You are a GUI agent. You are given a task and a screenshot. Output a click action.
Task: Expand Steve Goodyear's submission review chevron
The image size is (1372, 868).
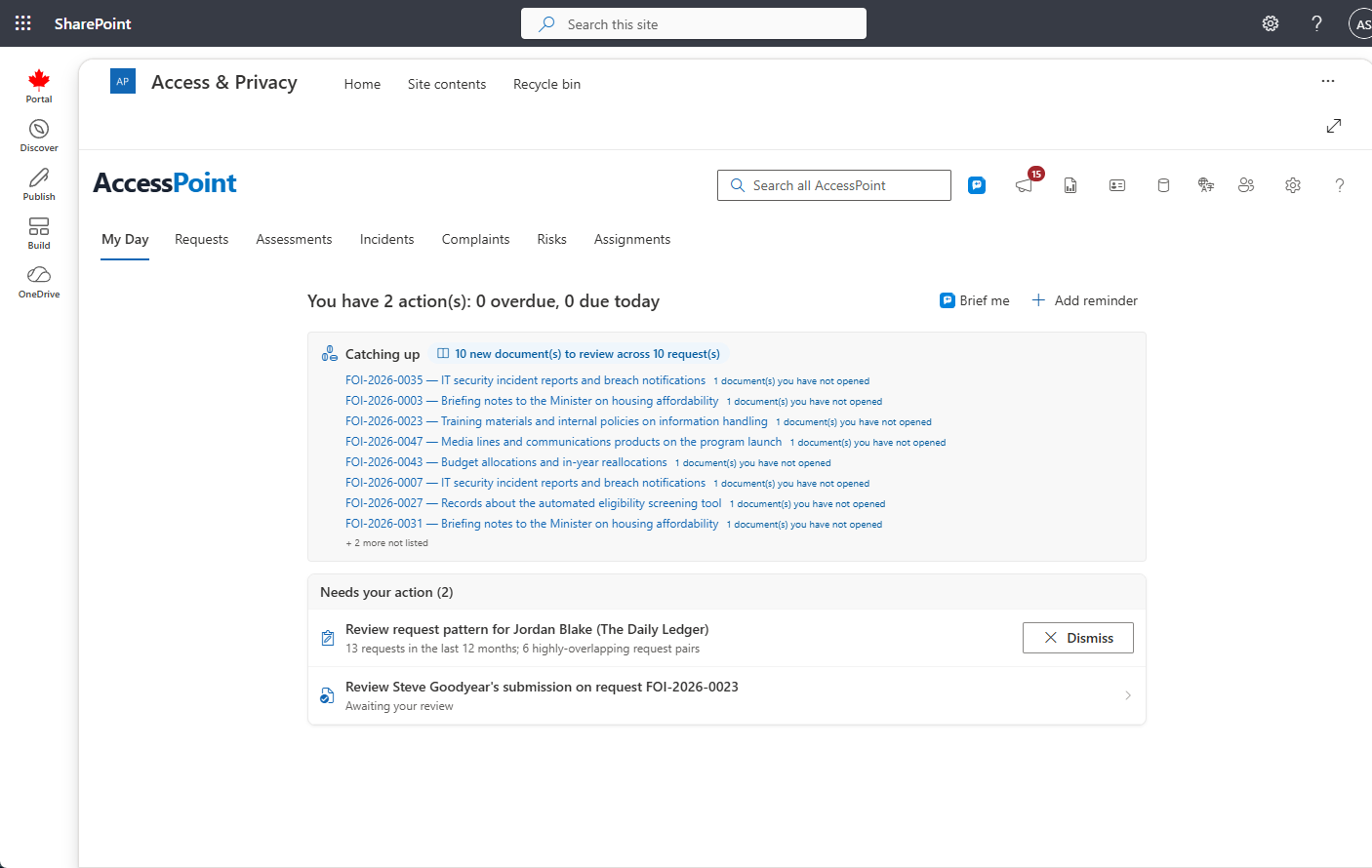(x=1128, y=695)
